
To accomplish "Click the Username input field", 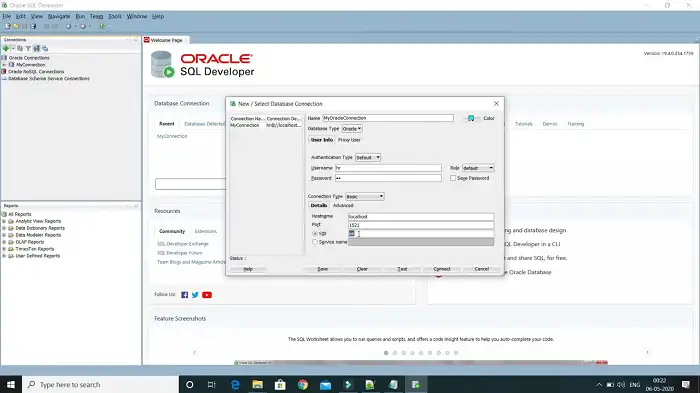I will pos(388,168).
